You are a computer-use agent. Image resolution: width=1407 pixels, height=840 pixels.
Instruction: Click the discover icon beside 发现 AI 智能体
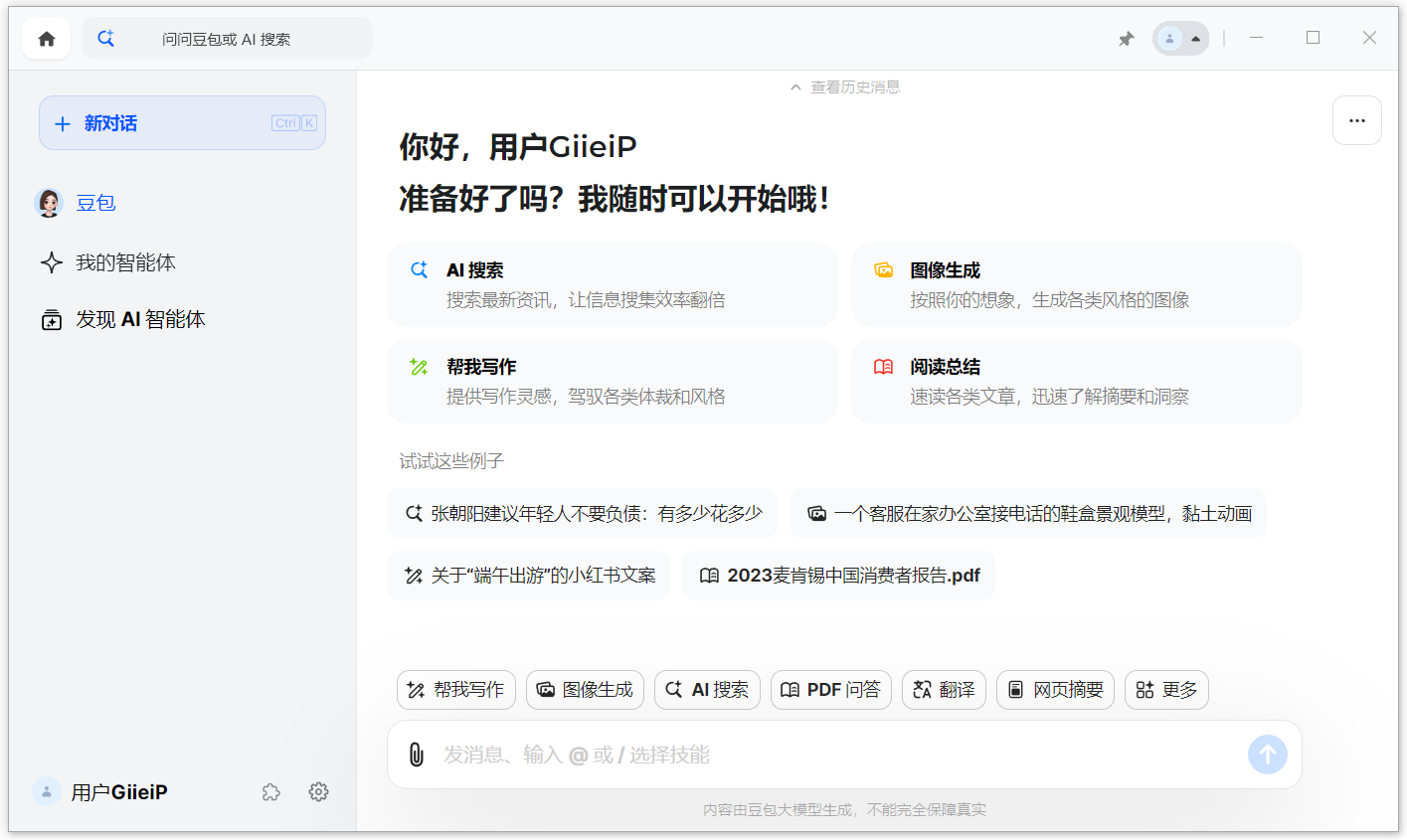52,320
